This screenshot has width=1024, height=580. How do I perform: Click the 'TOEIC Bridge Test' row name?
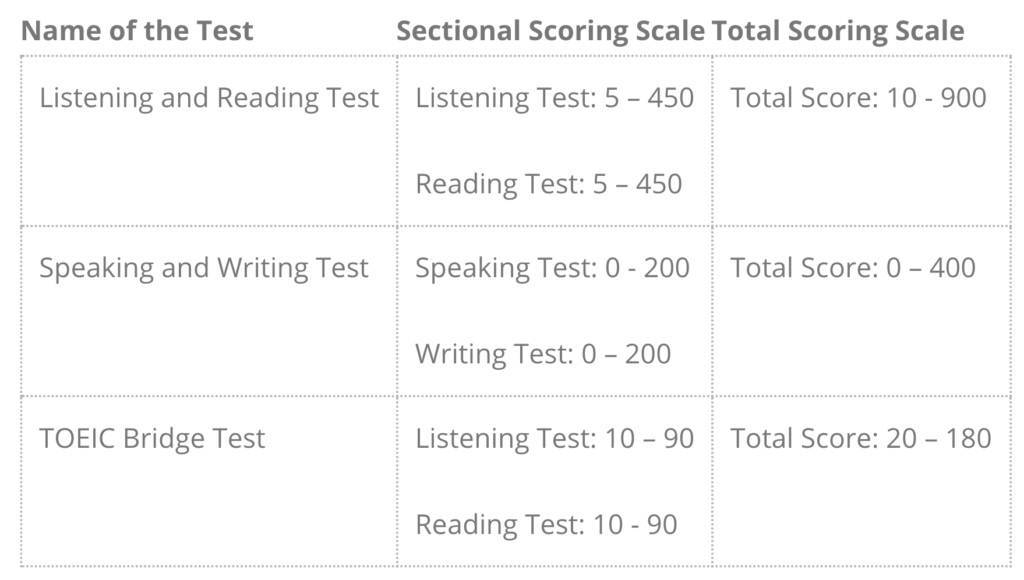(x=152, y=438)
